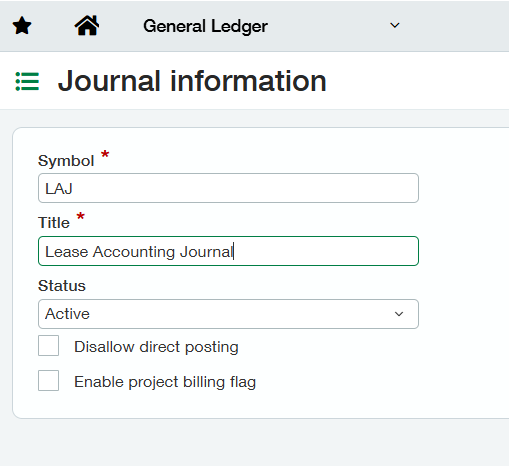Click the Status field label
Image resolution: width=509 pixels, height=466 pixels.
click(62, 286)
